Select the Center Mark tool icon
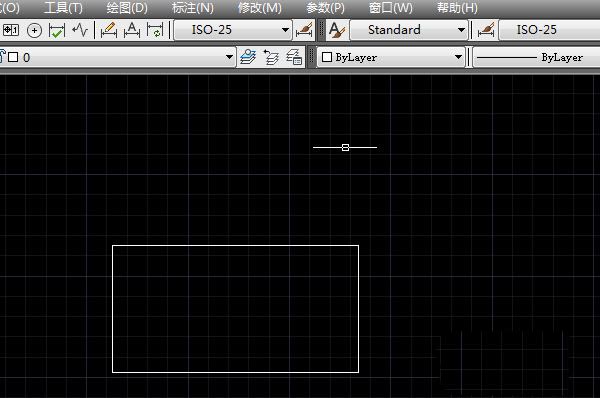Viewport: 600px width, 398px height. point(34,30)
